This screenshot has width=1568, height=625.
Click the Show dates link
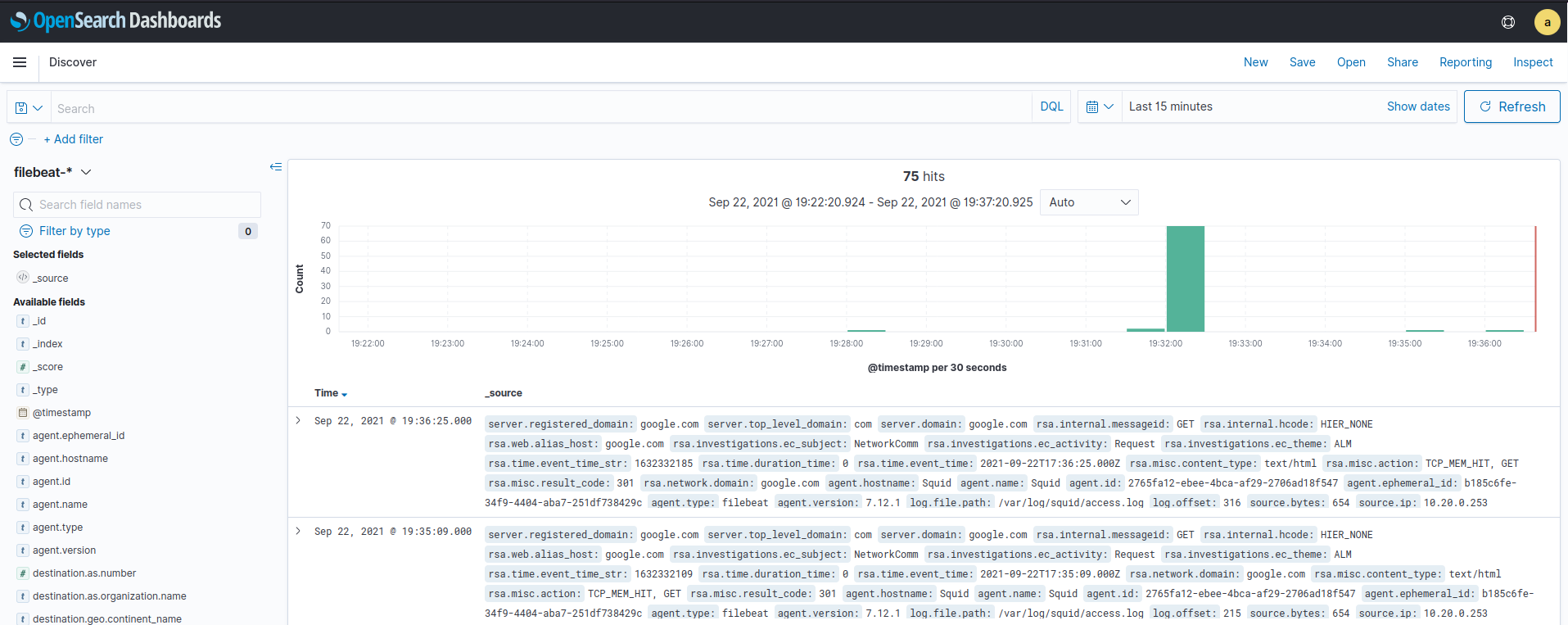[x=1417, y=106]
